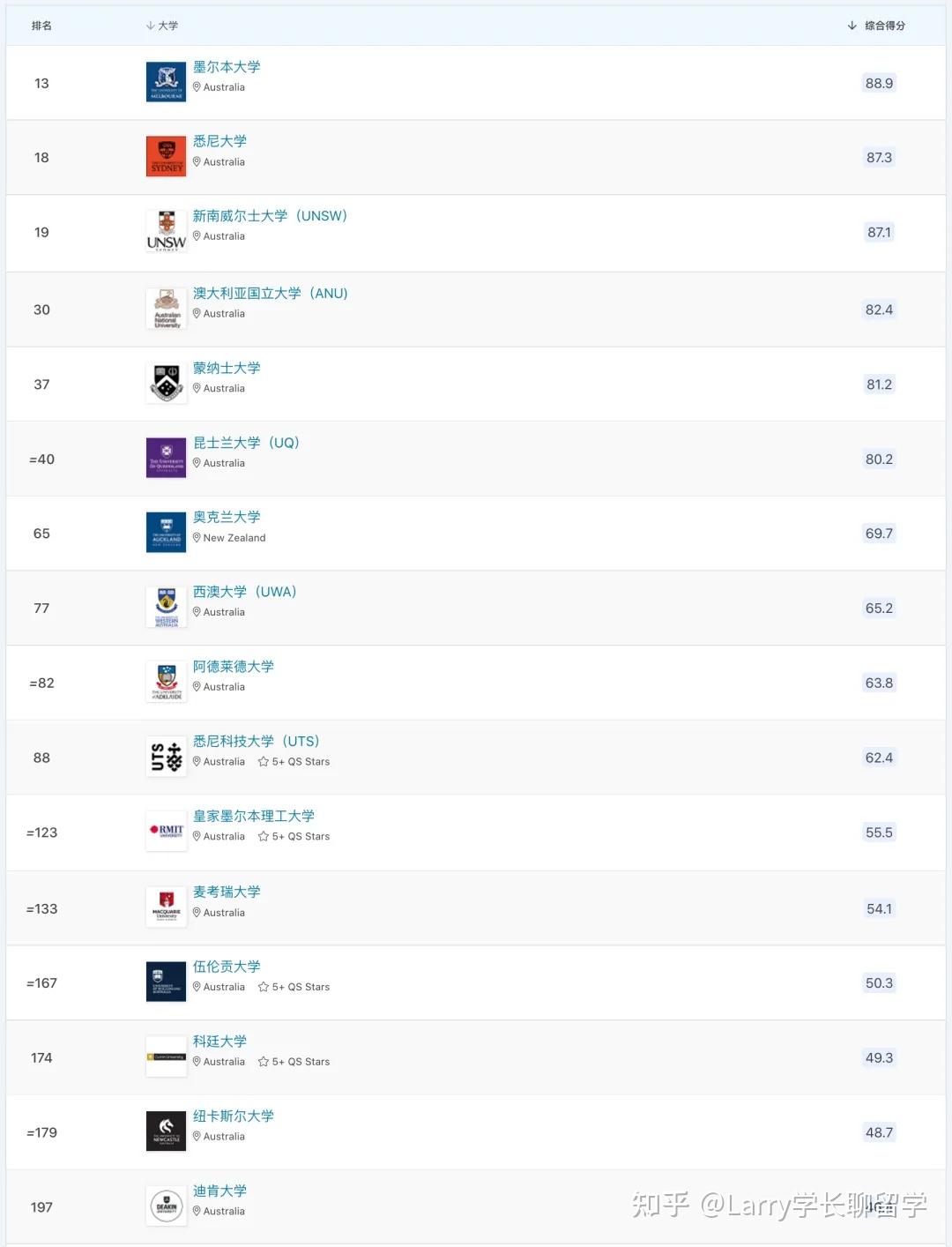
Task: Open the Monash University crest logo
Action: coord(166,384)
